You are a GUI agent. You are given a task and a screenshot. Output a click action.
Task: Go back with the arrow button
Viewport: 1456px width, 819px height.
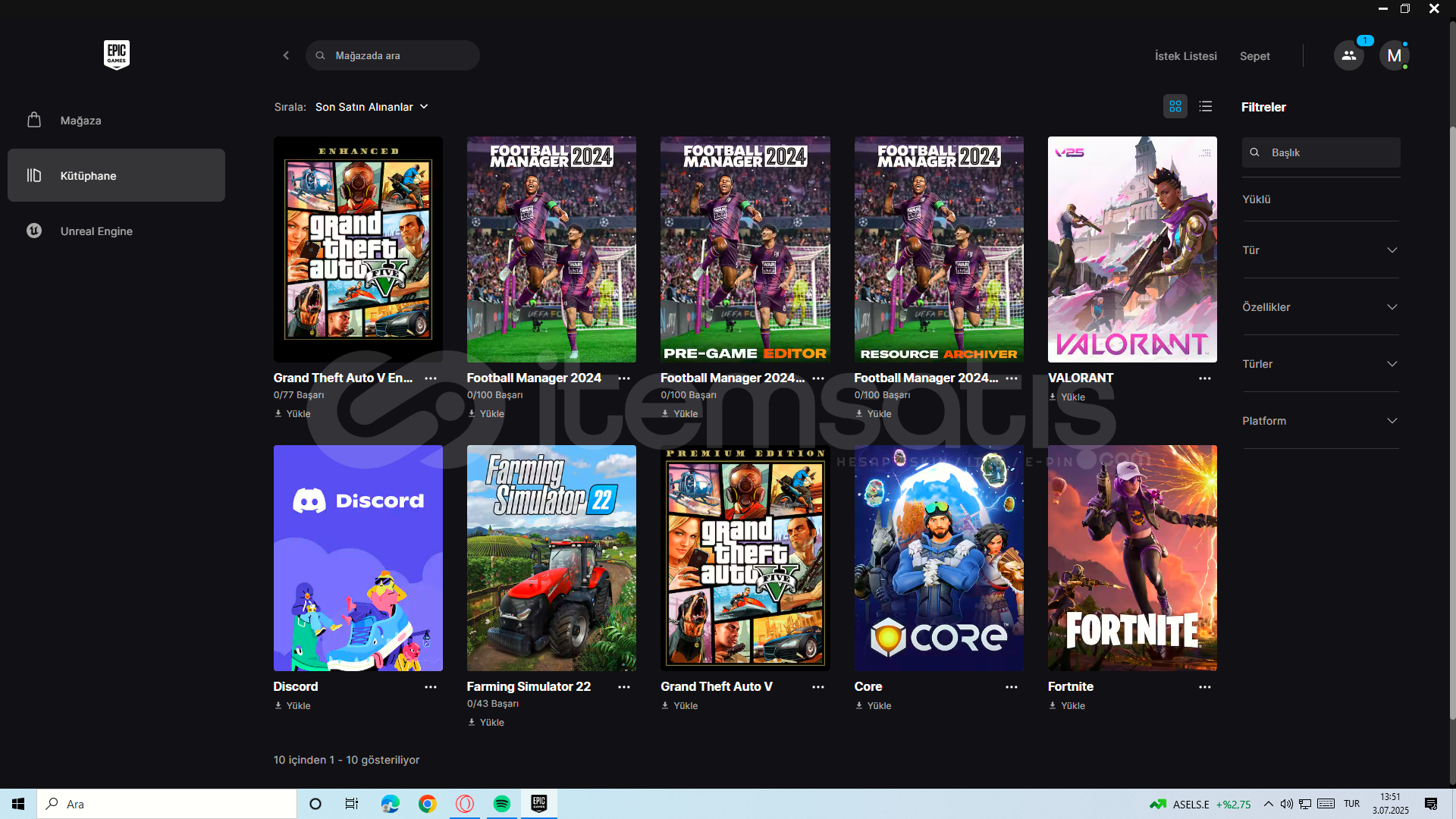pos(286,55)
